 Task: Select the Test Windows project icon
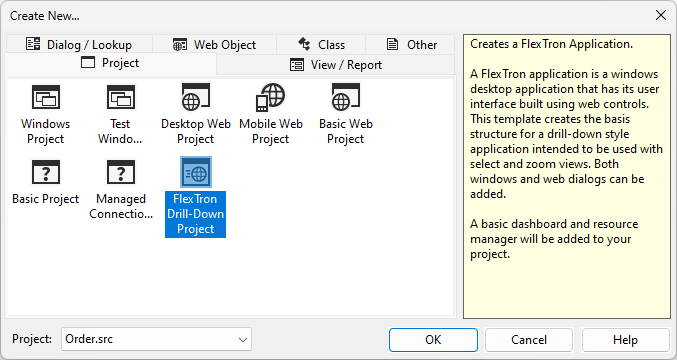click(x=120, y=97)
